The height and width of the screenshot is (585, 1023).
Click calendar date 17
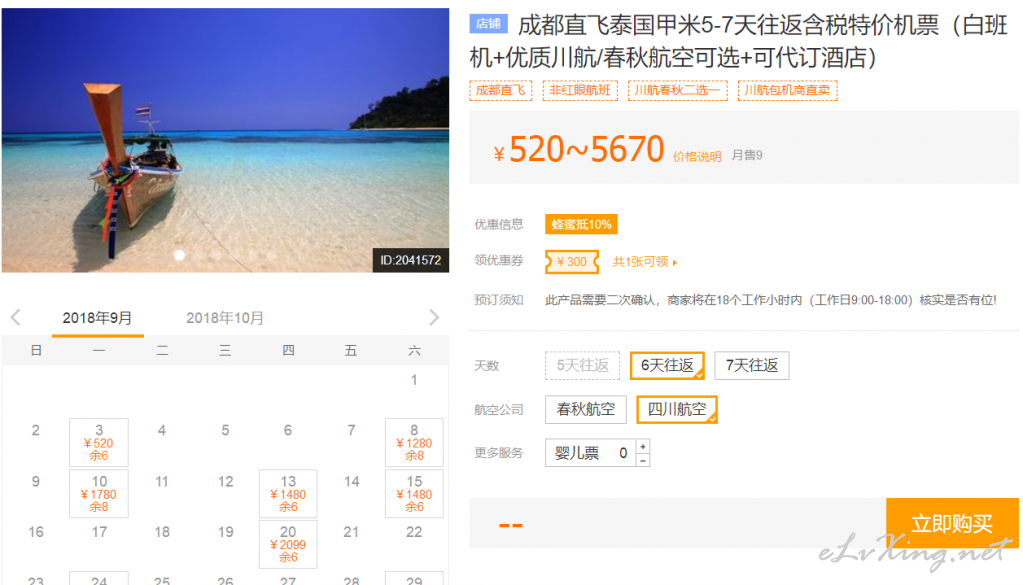tap(99, 532)
